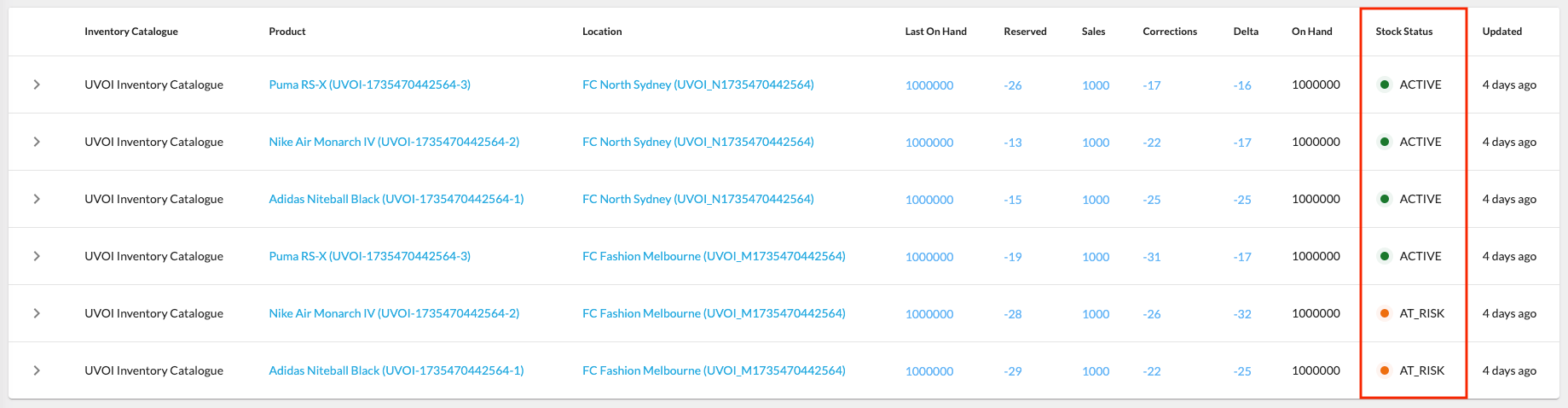Click the Product column header
Screen dimensions: 1568x408
click(x=287, y=32)
